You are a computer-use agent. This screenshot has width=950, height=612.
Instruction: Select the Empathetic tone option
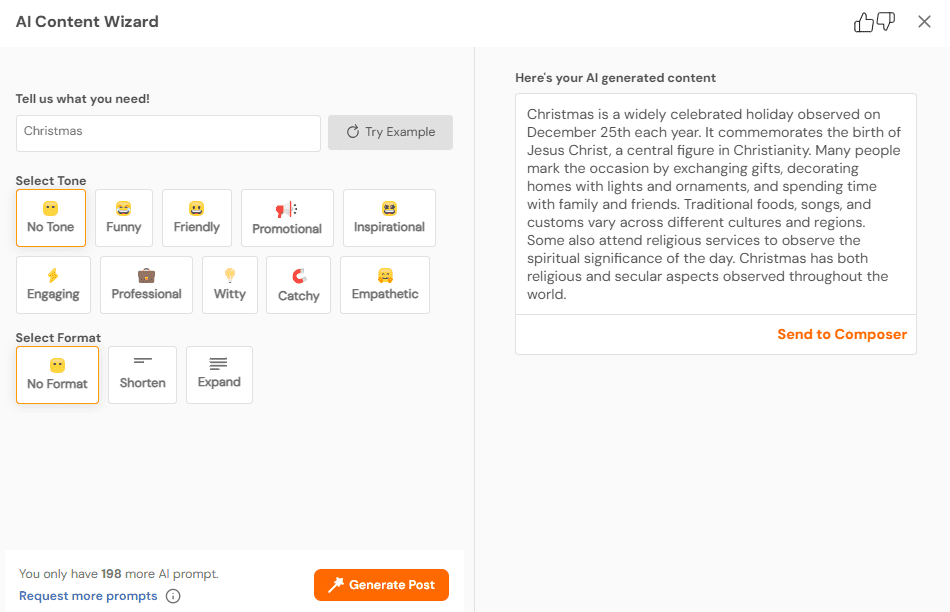point(384,284)
